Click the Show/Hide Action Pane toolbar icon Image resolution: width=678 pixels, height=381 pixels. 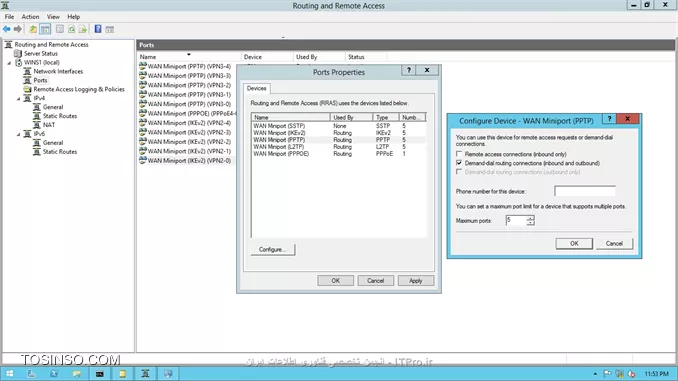point(110,29)
